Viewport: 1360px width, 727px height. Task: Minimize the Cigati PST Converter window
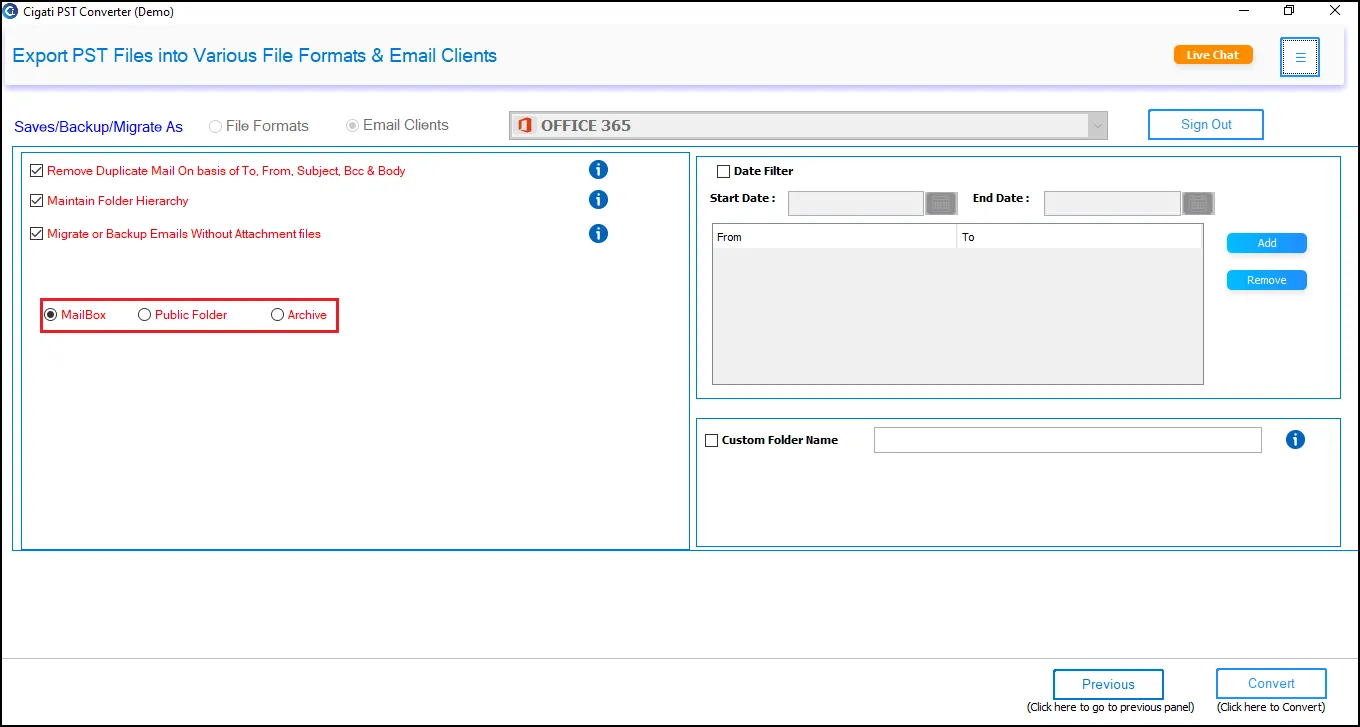(x=1244, y=11)
